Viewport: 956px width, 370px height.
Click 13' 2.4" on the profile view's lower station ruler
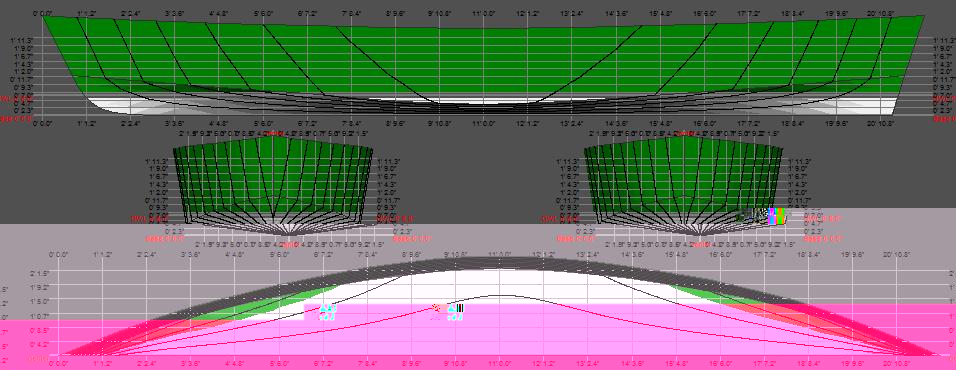pos(572,123)
